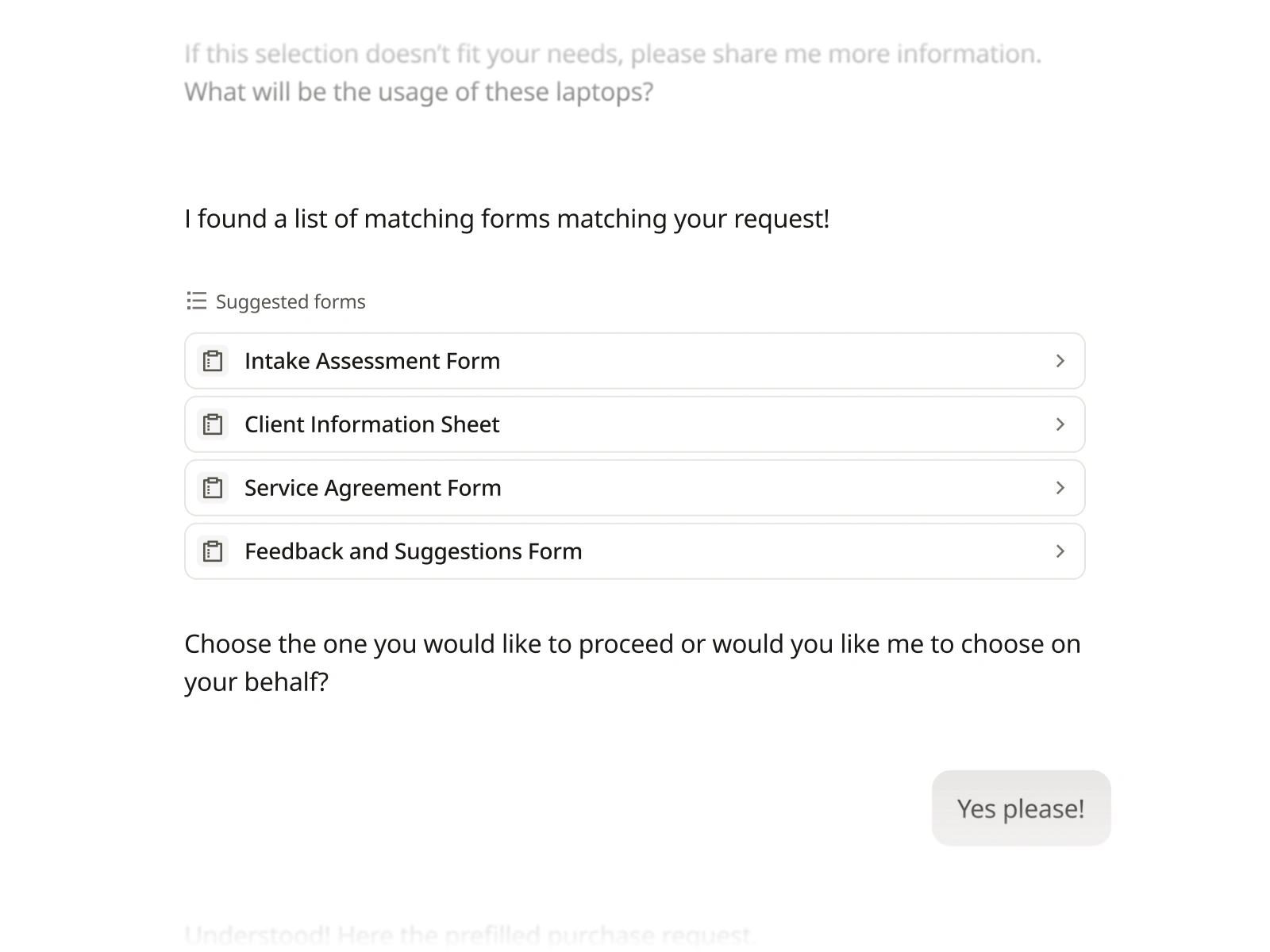This screenshot has width=1270, height=952.
Task: Expand Intake Assessment Form via its chevron
Action: click(1060, 361)
